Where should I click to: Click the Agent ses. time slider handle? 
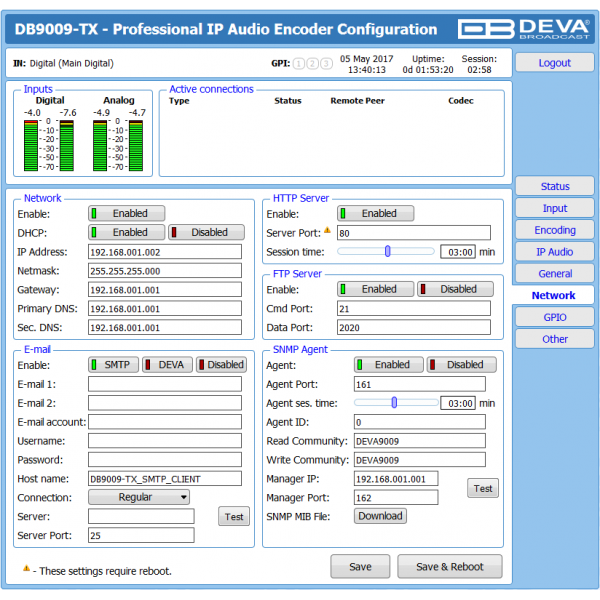394,403
